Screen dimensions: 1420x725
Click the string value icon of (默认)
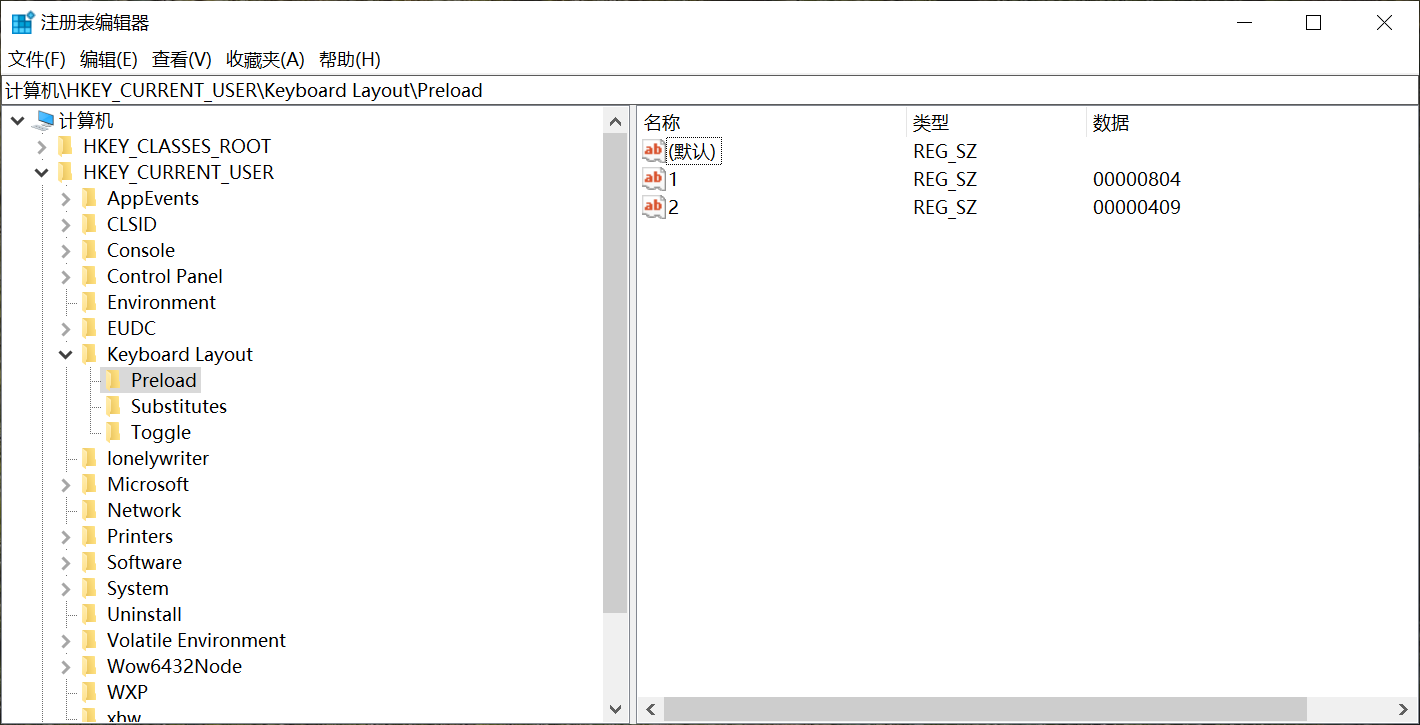pos(654,152)
